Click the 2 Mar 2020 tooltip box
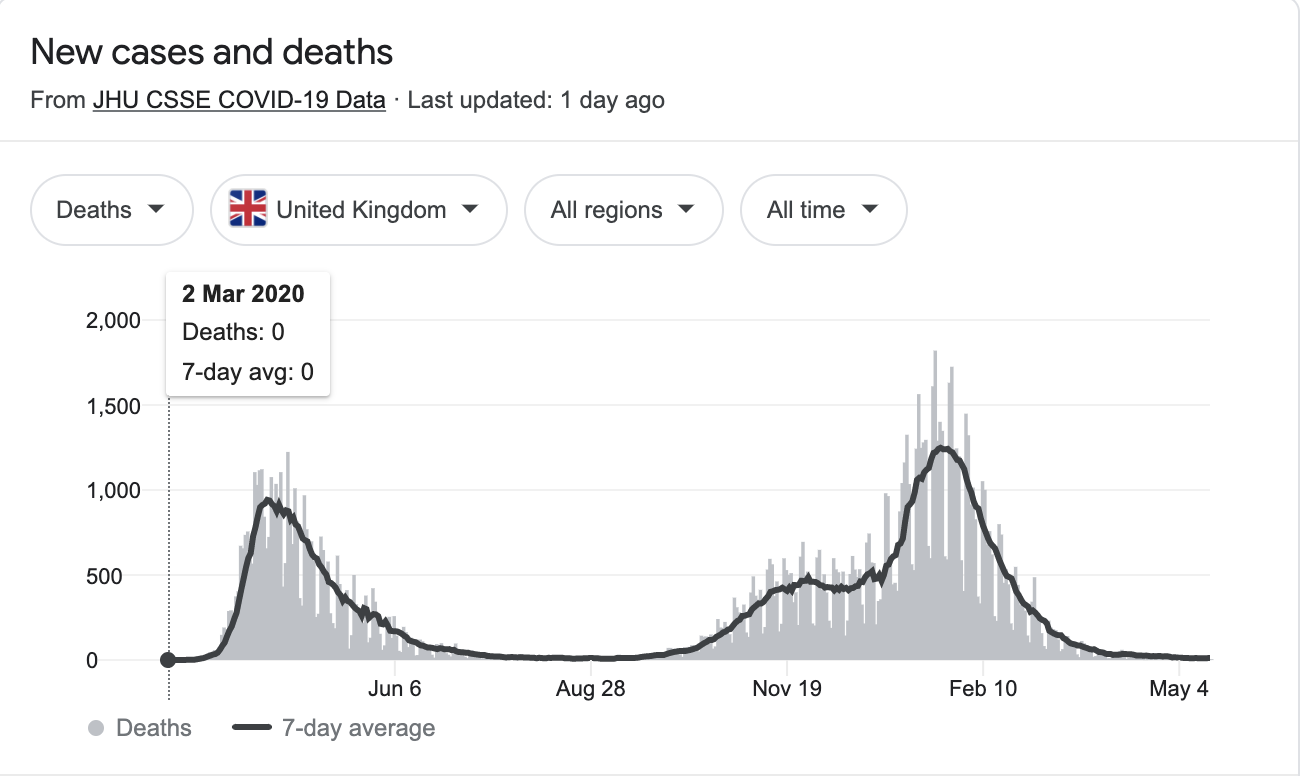 [x=248, y=333]
